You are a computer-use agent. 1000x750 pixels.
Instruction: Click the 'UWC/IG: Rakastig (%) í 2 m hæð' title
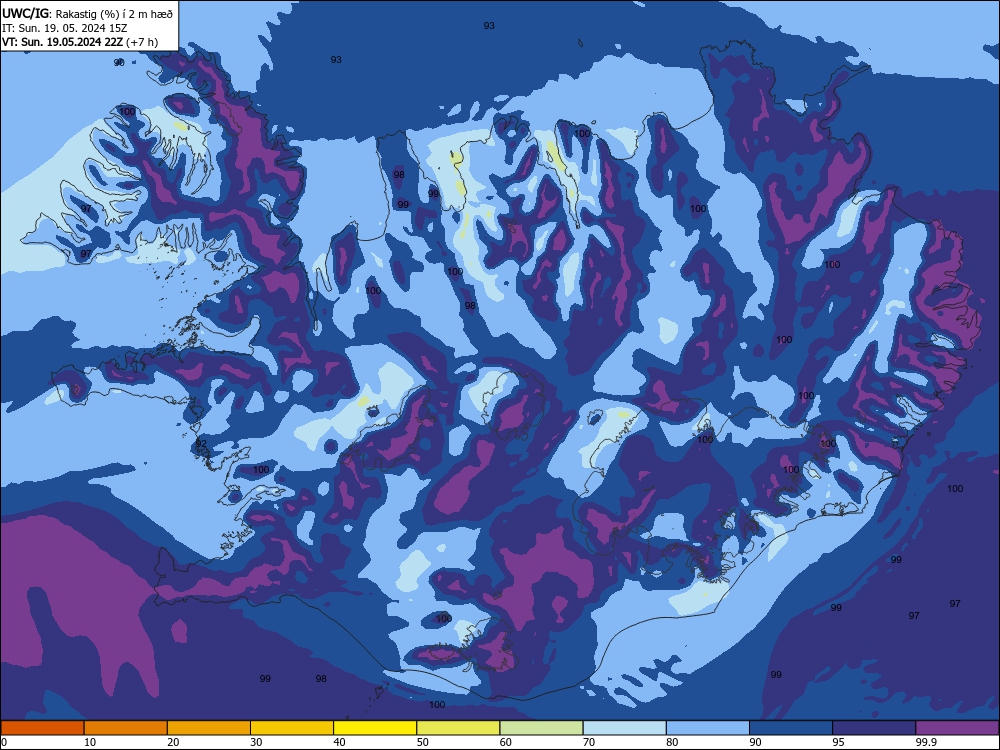[x=87, y=13]
